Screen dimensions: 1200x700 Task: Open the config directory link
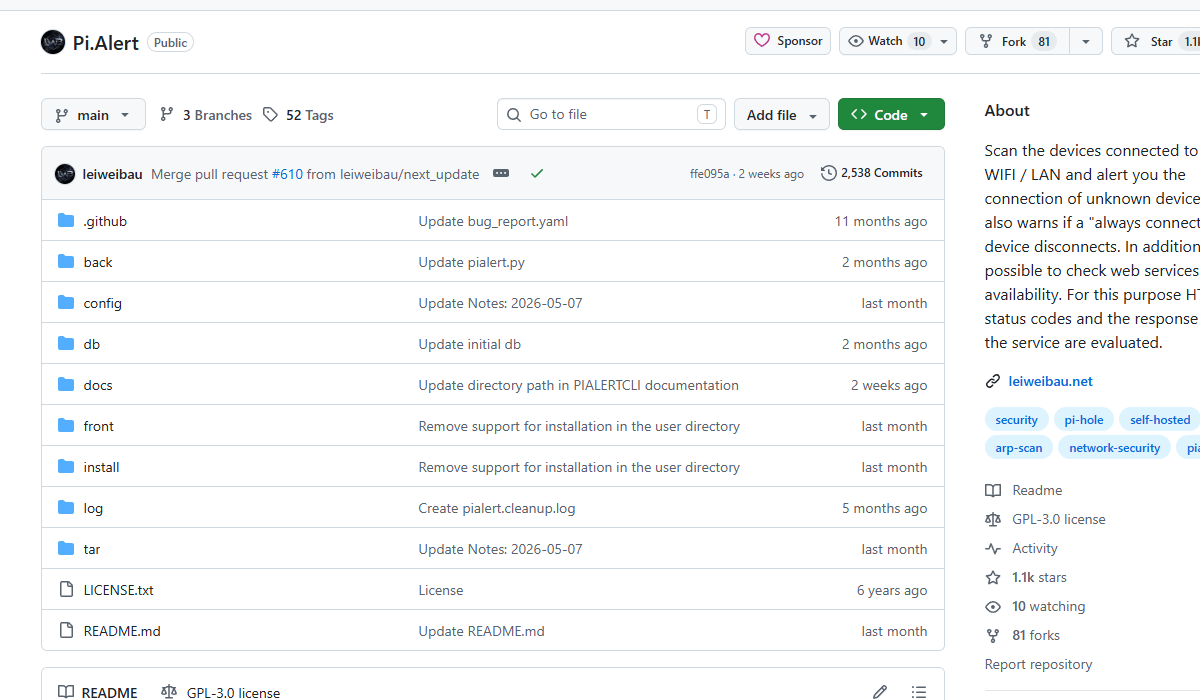pyautogui.click(x=103, y=303)
